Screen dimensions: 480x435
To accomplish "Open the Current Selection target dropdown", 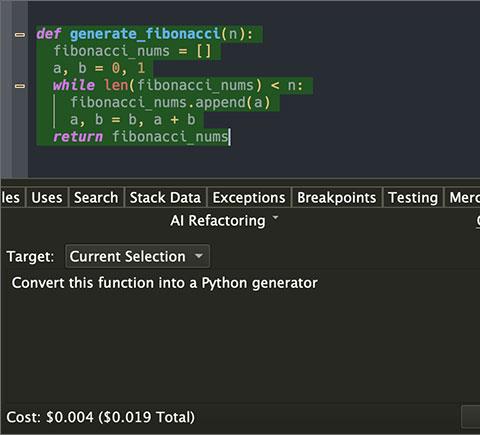I will [x=137, y=256].
